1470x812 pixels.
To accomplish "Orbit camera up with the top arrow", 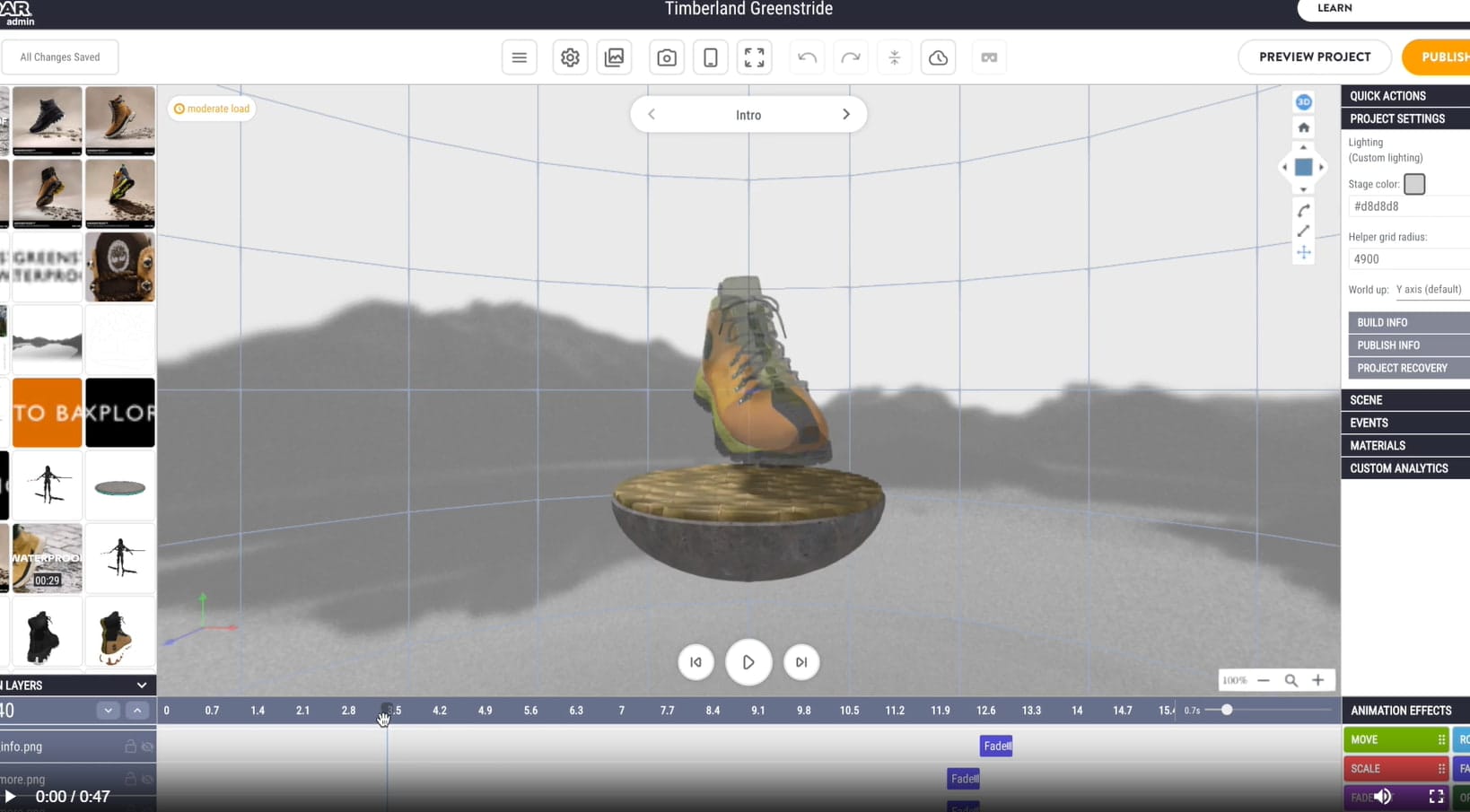I will click(x=1304, y=147).
